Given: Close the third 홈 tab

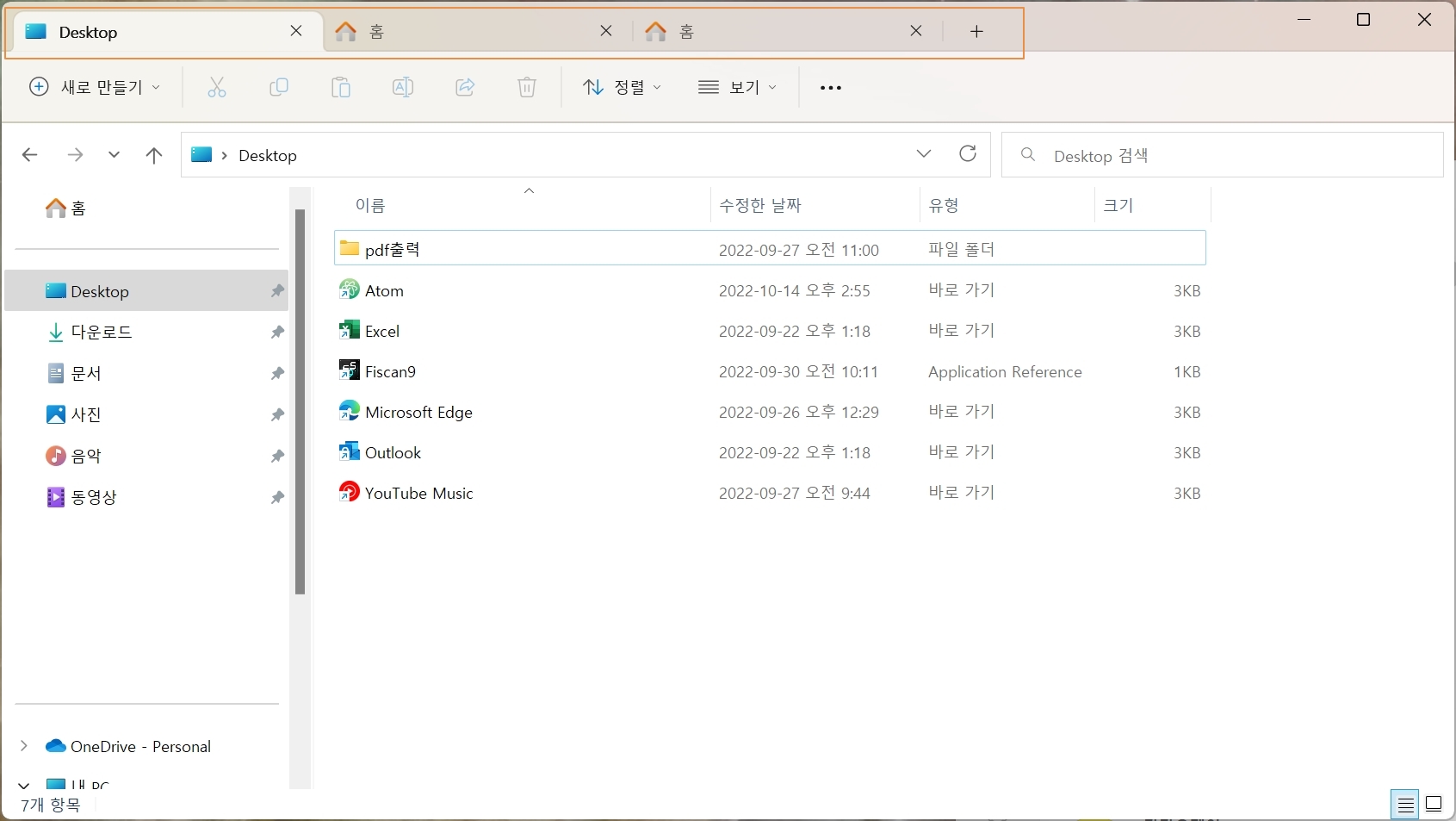Looking at the screenshot, I should [916, 31].
